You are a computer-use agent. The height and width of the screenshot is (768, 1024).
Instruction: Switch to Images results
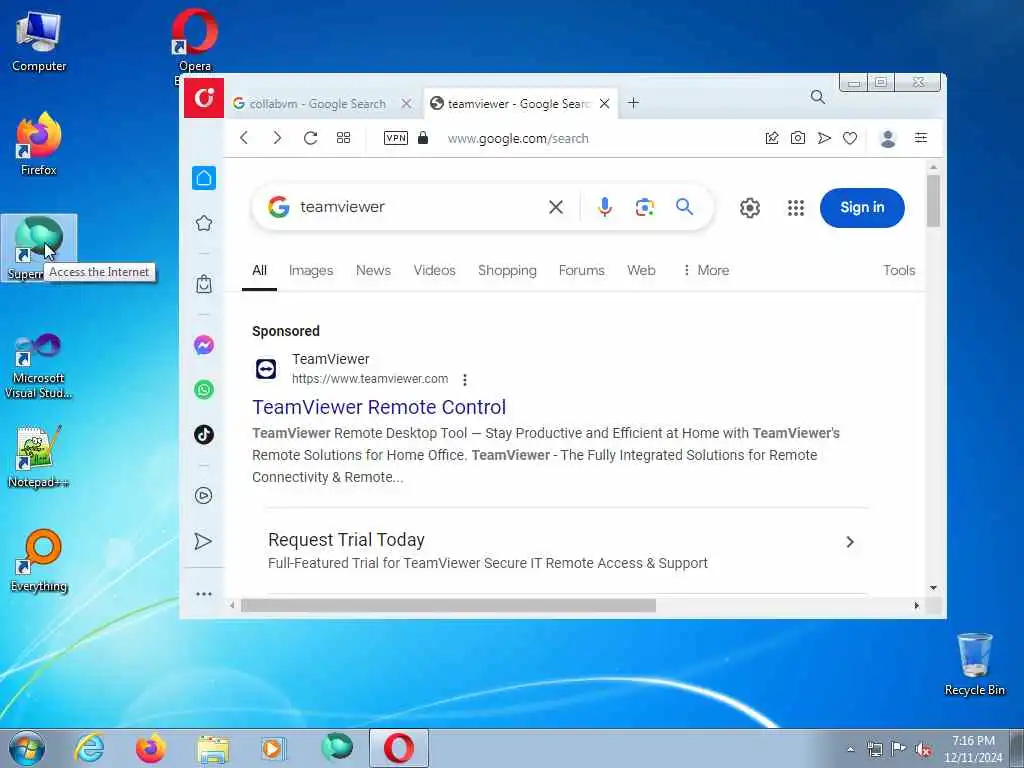[311, 270]
